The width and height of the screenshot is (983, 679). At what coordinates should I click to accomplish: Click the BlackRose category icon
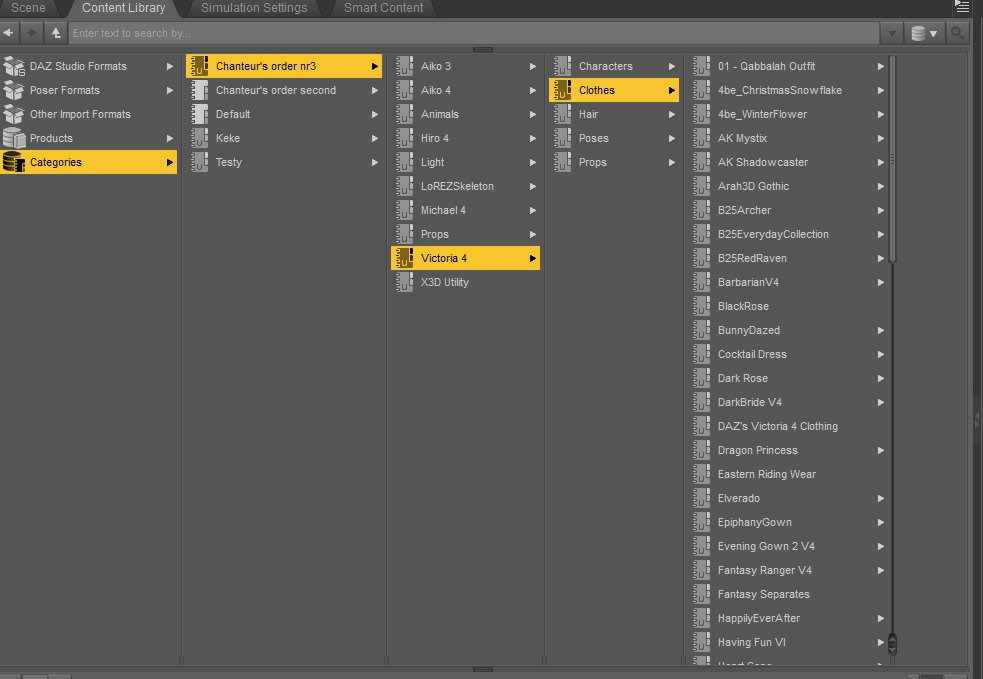click(x=702, y=306)
